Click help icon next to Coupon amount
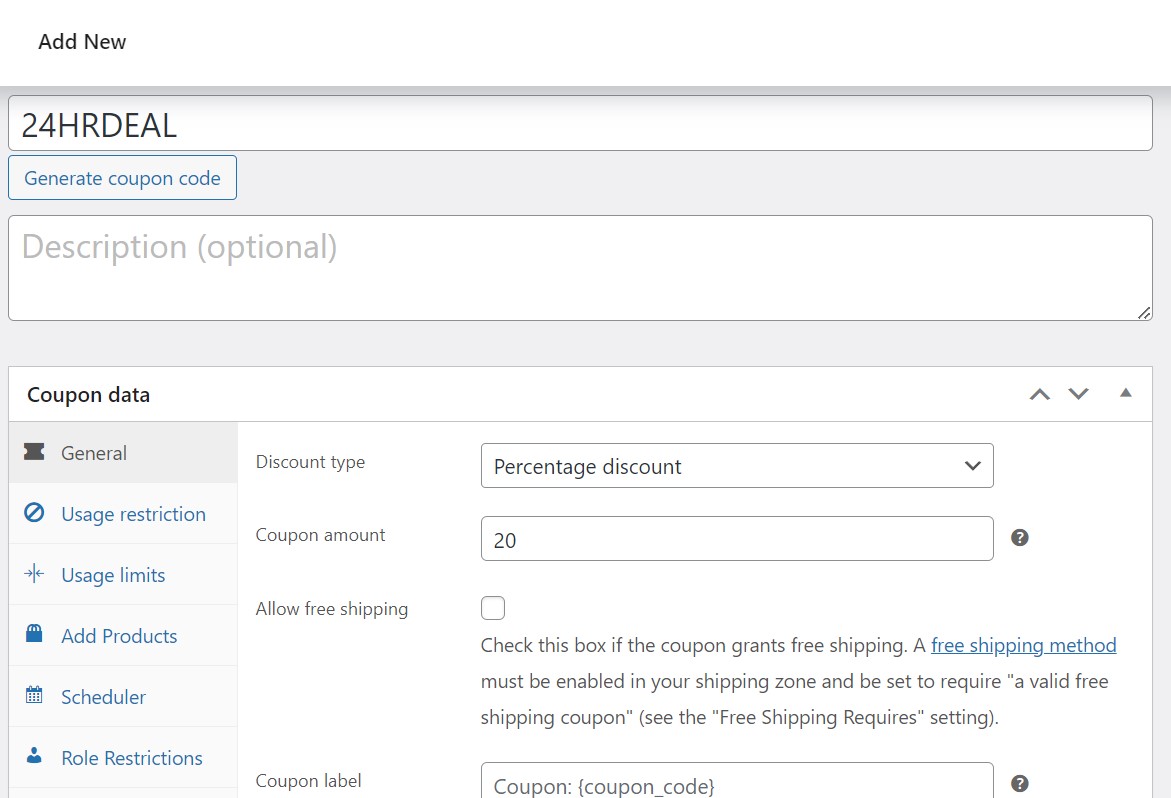The width and height of the screenshot is (1171, 798). [x=1019, y=538]
